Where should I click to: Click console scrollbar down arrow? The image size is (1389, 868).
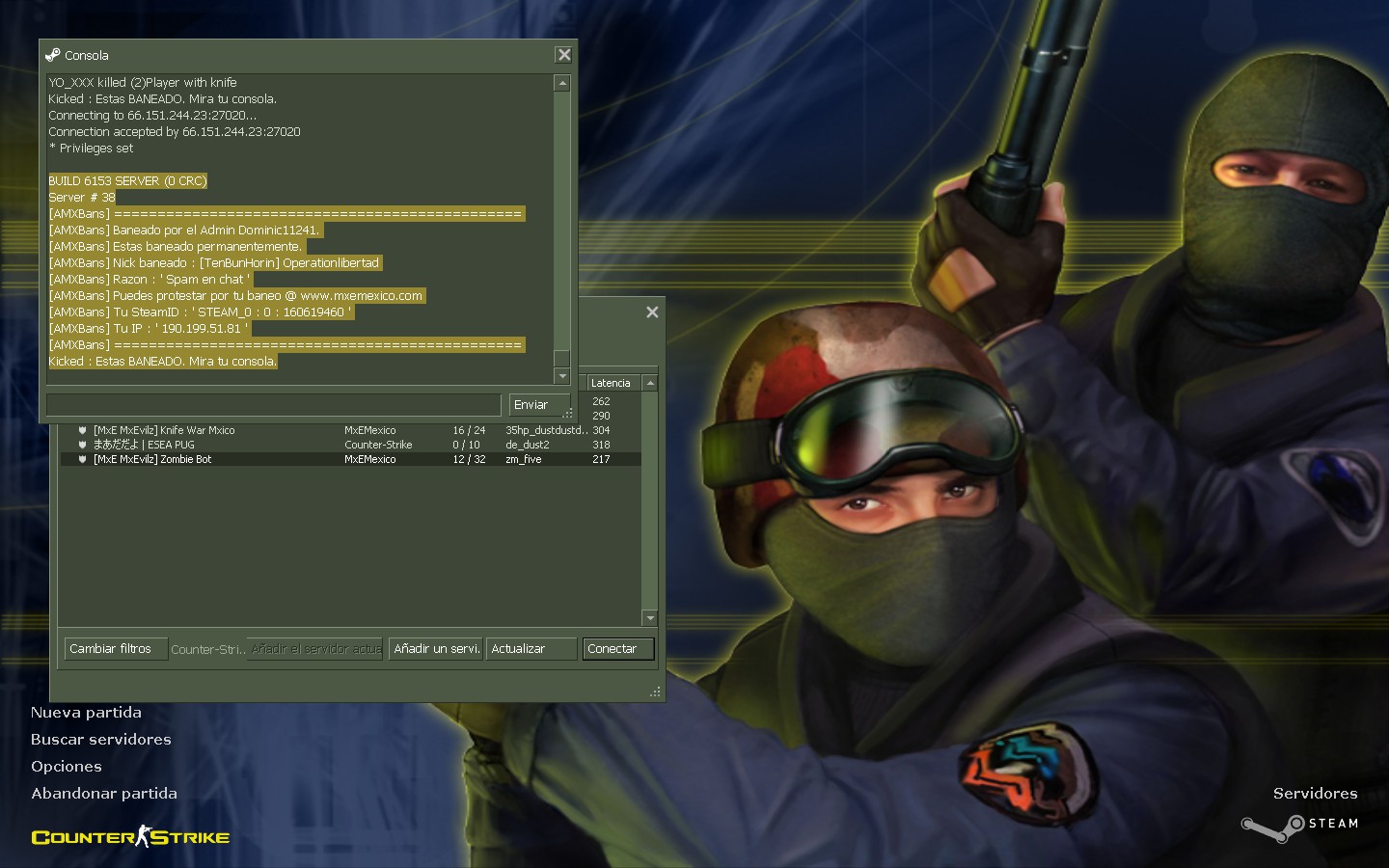tap(561, 376)
